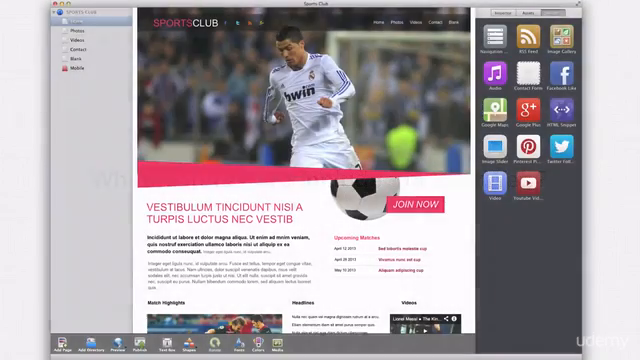Click the Add Page toolbar icon
The height and width of the screenshot is (360, 640).
(62, 344)
